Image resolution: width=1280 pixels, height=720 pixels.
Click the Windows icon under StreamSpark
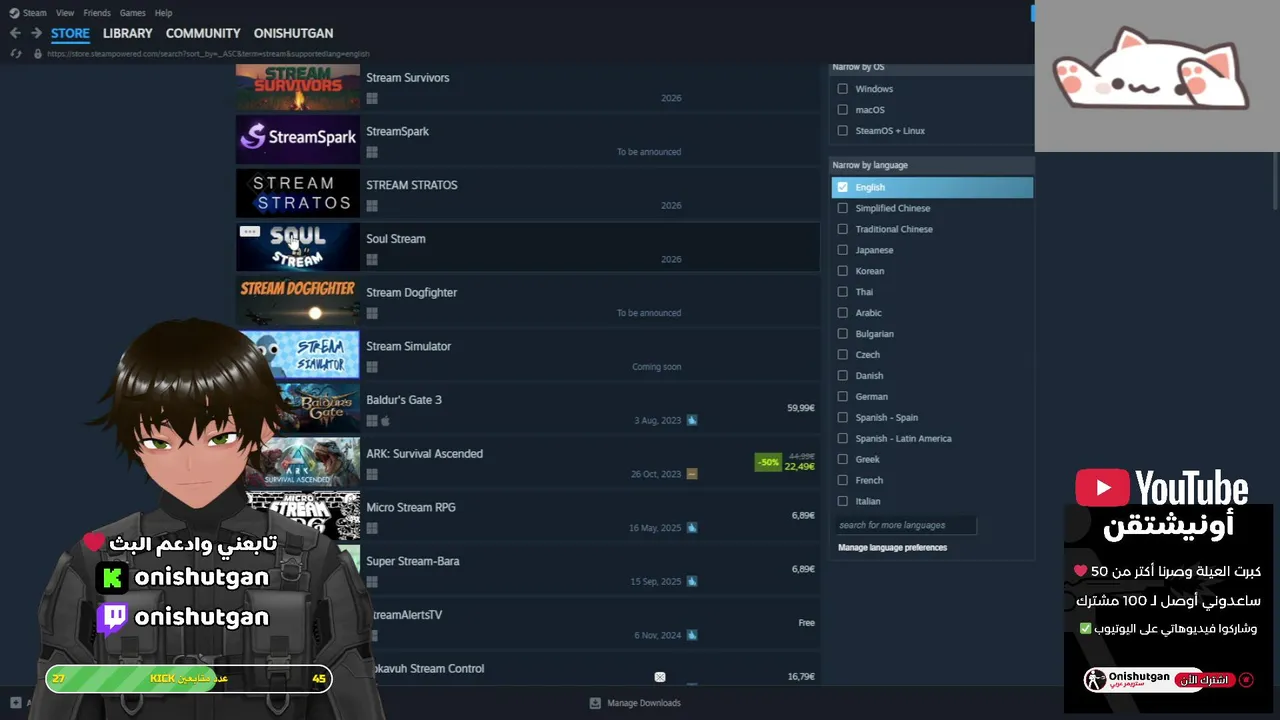pyautogui.click(x=372, y=152)
